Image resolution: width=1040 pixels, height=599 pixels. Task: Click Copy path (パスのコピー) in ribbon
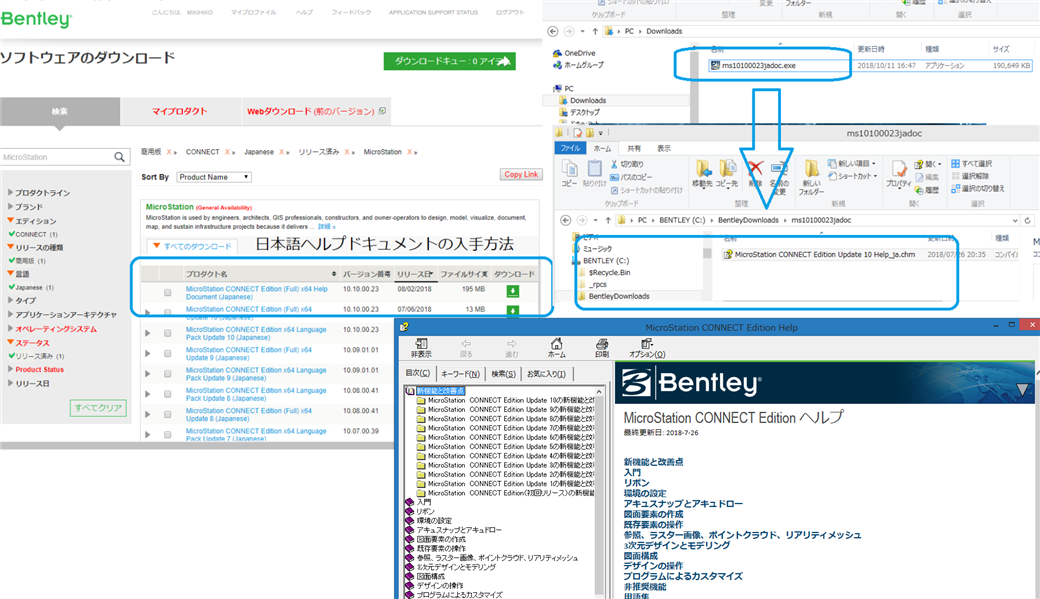(x=631, y=177)
